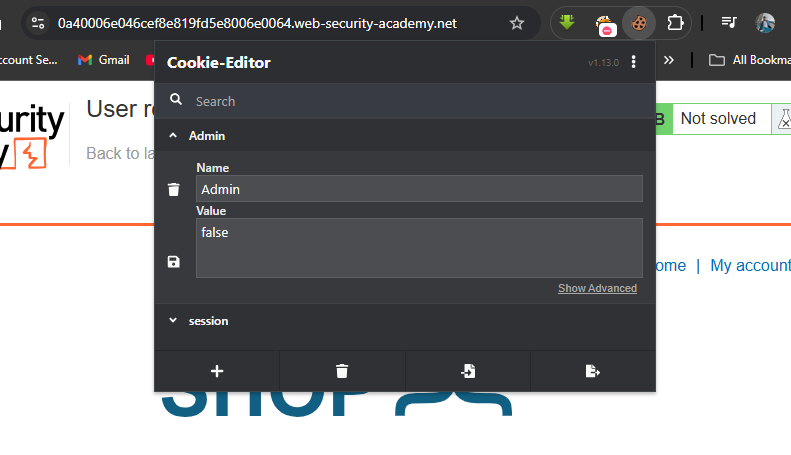Click the Cookie-Editor extension icon in toolbar
The width and height of the screenshot is (791, 455).
pos(639,23)
